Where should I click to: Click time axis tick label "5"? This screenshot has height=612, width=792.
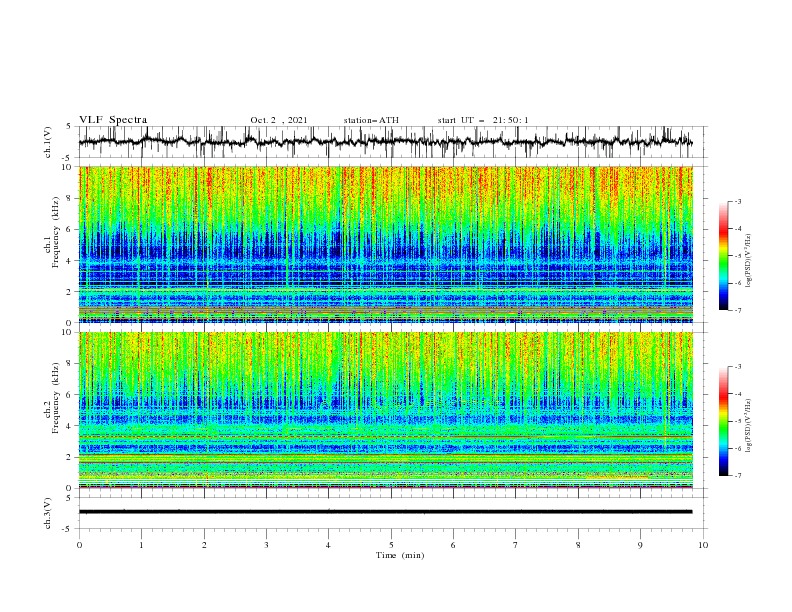pyautogui.click(x=391, y=545)
